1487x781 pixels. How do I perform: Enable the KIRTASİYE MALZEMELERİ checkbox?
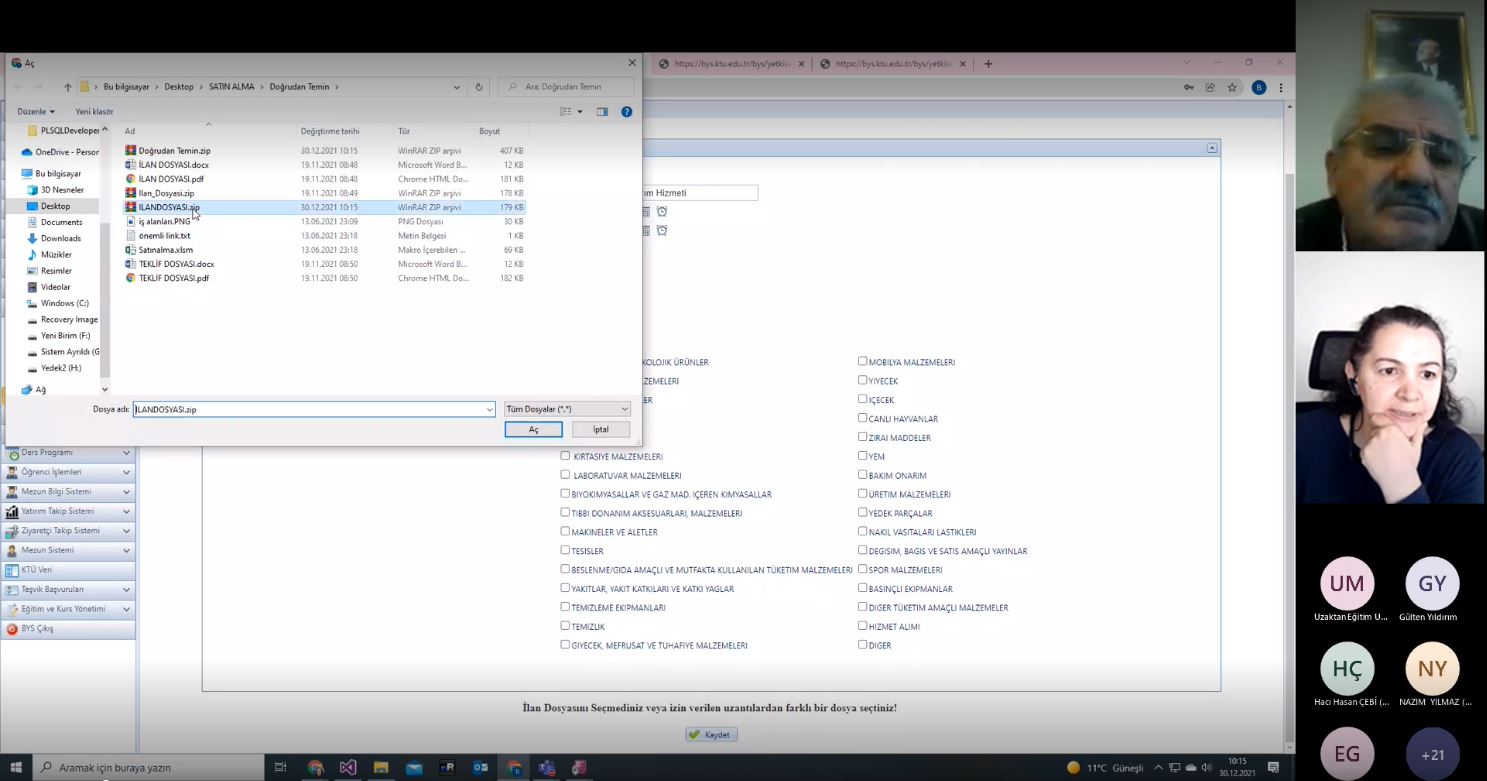(x=566, y=456)
